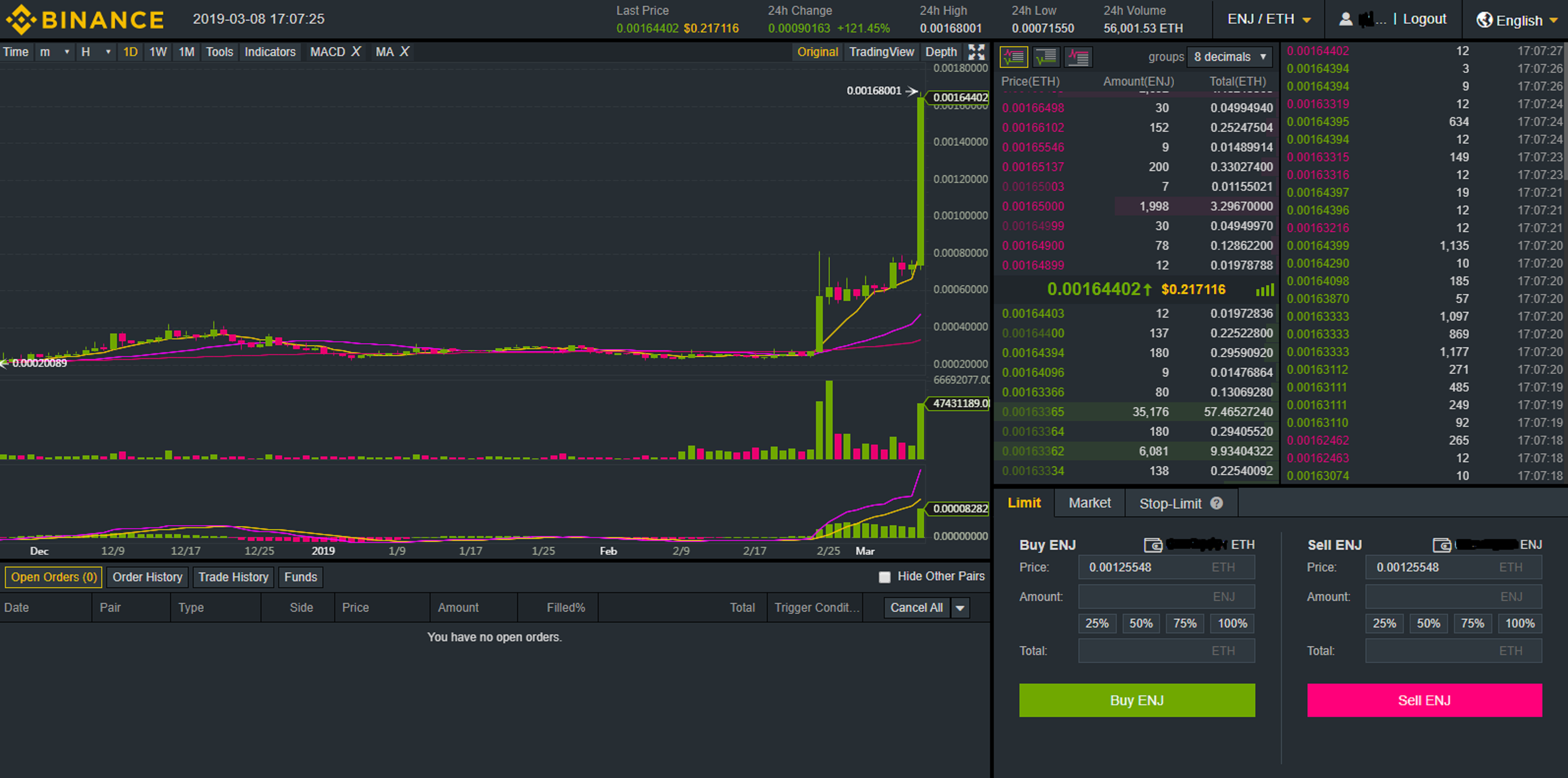Click the pink Sell ENJ button

click(x=1424, y=700)
